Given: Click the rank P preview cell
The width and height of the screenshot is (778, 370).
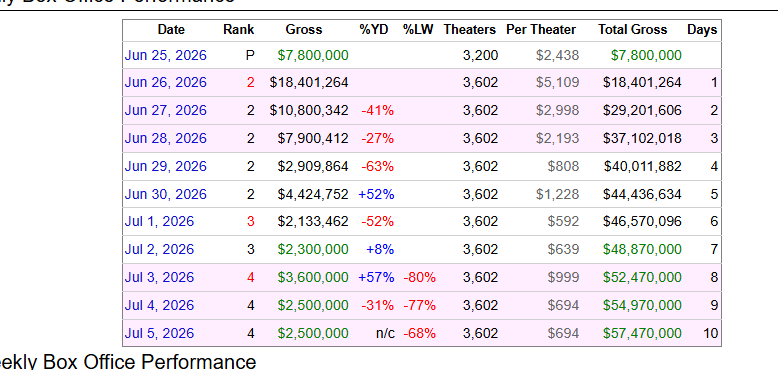Looking at the screenshot, I should click(x=250, y=55).
